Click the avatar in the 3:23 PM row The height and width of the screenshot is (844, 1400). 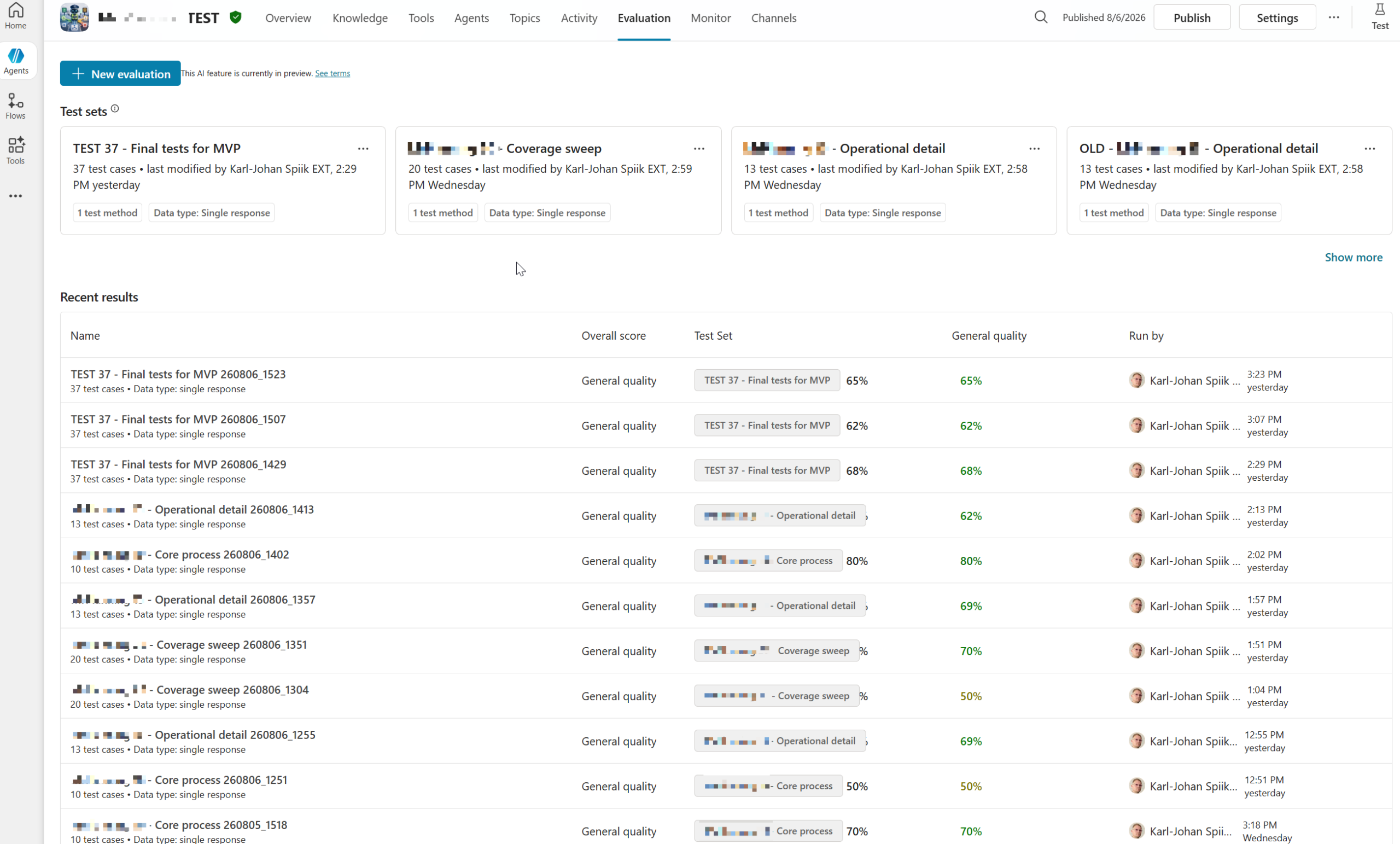[1136, 380]
